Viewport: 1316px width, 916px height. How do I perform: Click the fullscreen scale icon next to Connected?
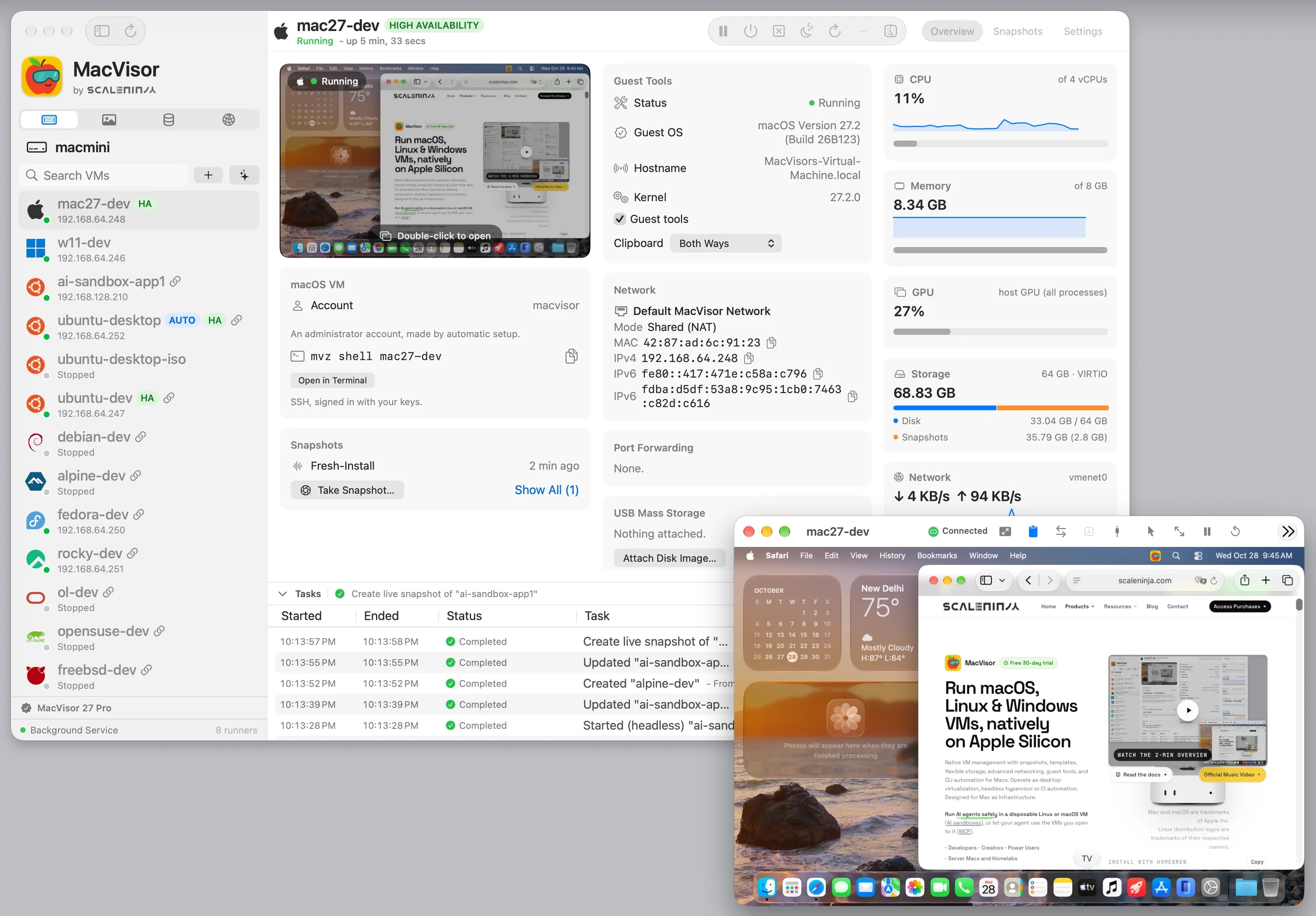point(1005,532)
